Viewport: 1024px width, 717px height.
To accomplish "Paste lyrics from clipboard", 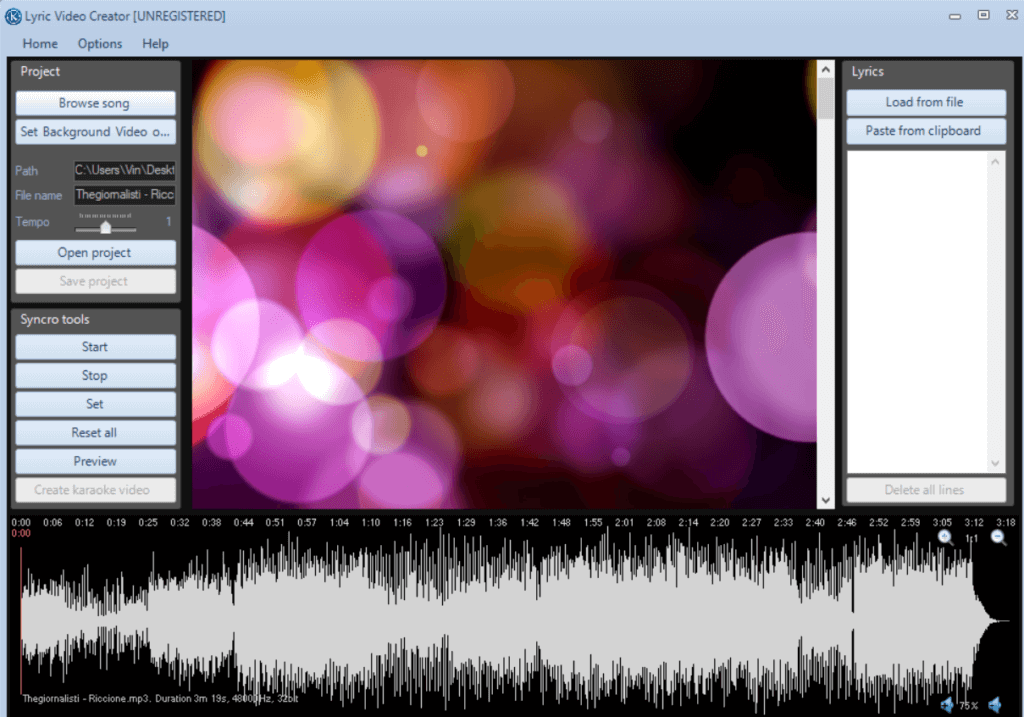I will [x=925, y=131].
